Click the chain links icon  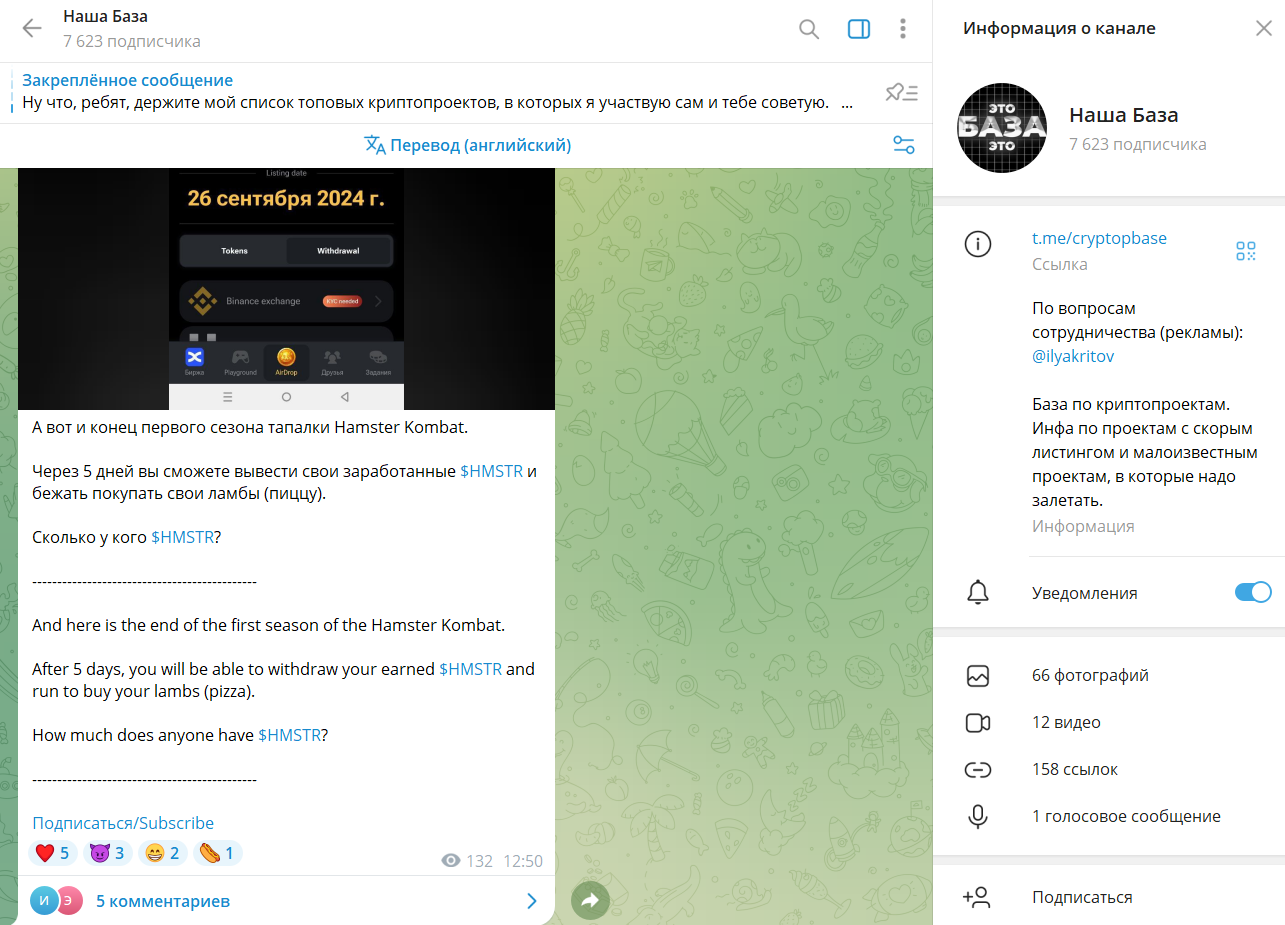pos(978,770)
